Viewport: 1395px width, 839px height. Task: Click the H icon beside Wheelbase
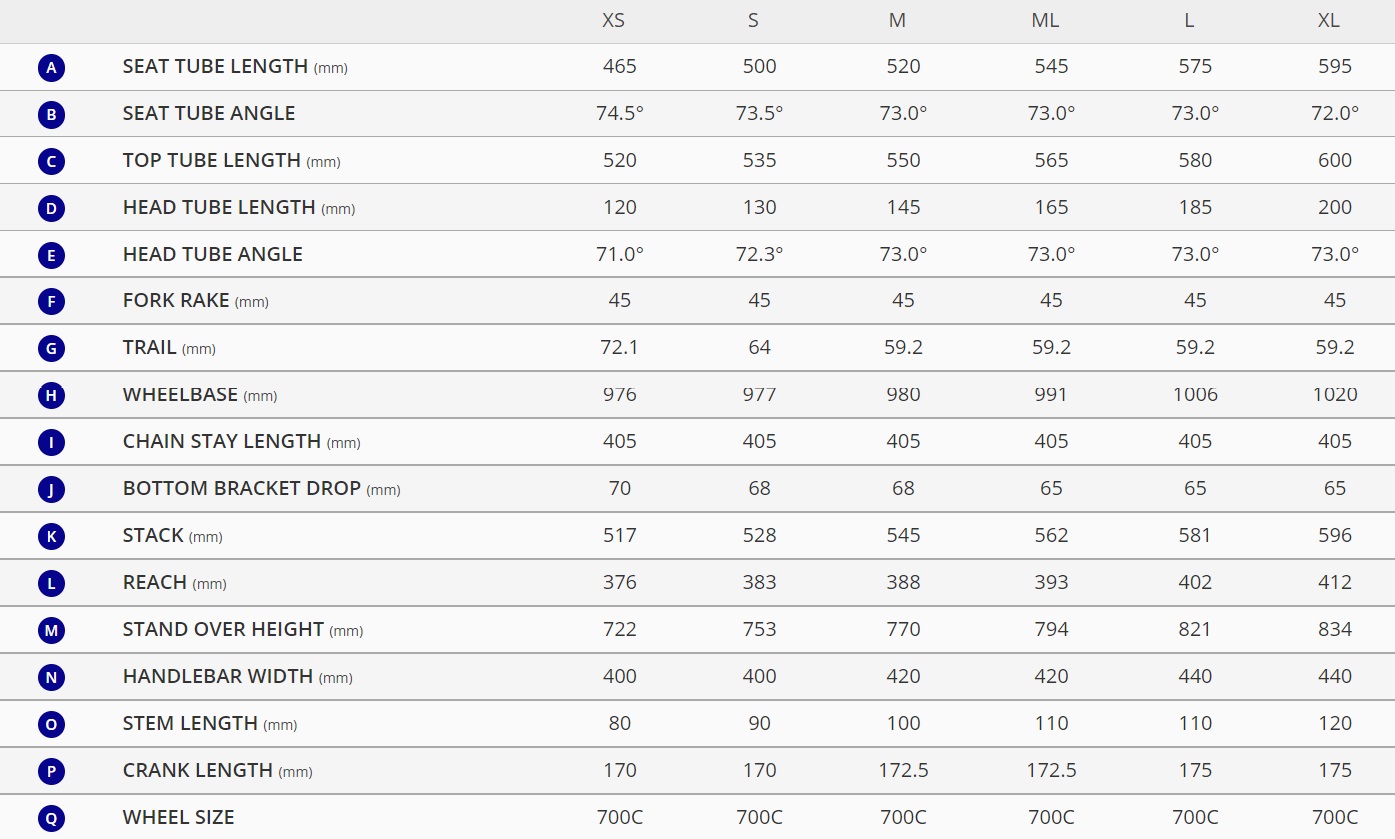point(51,396)
